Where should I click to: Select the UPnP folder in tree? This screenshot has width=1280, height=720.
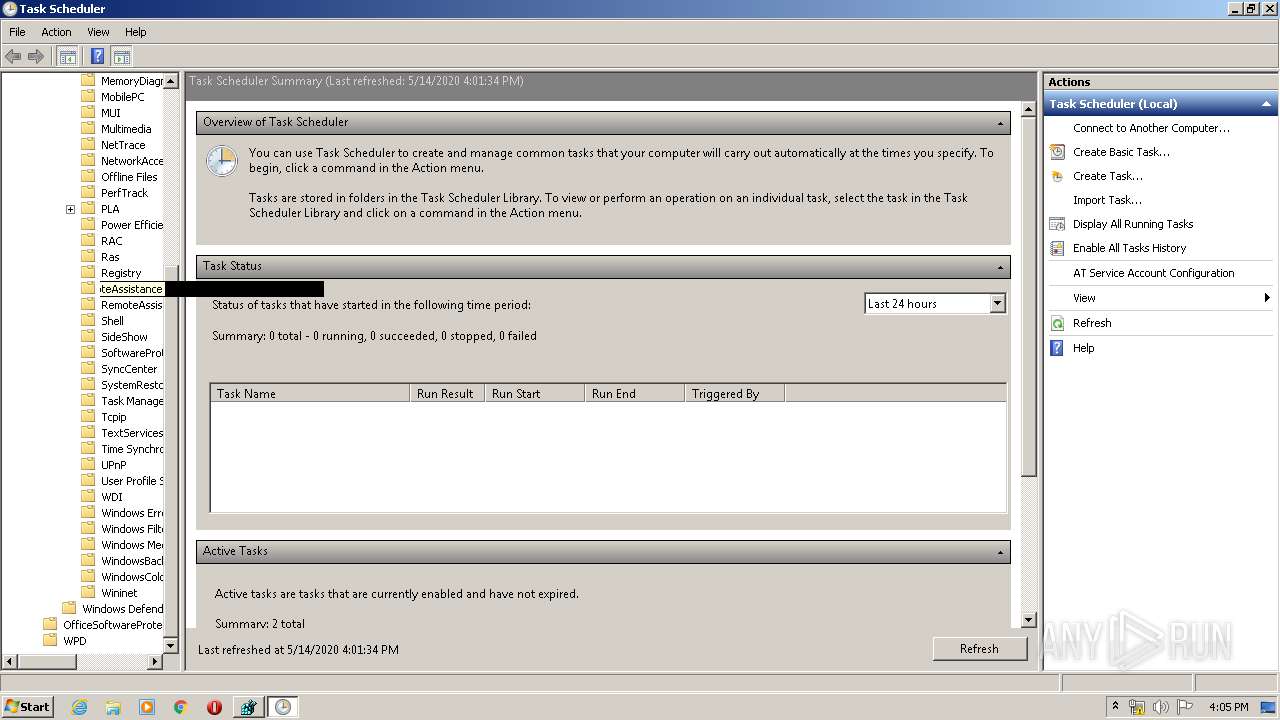click(114, 465)
